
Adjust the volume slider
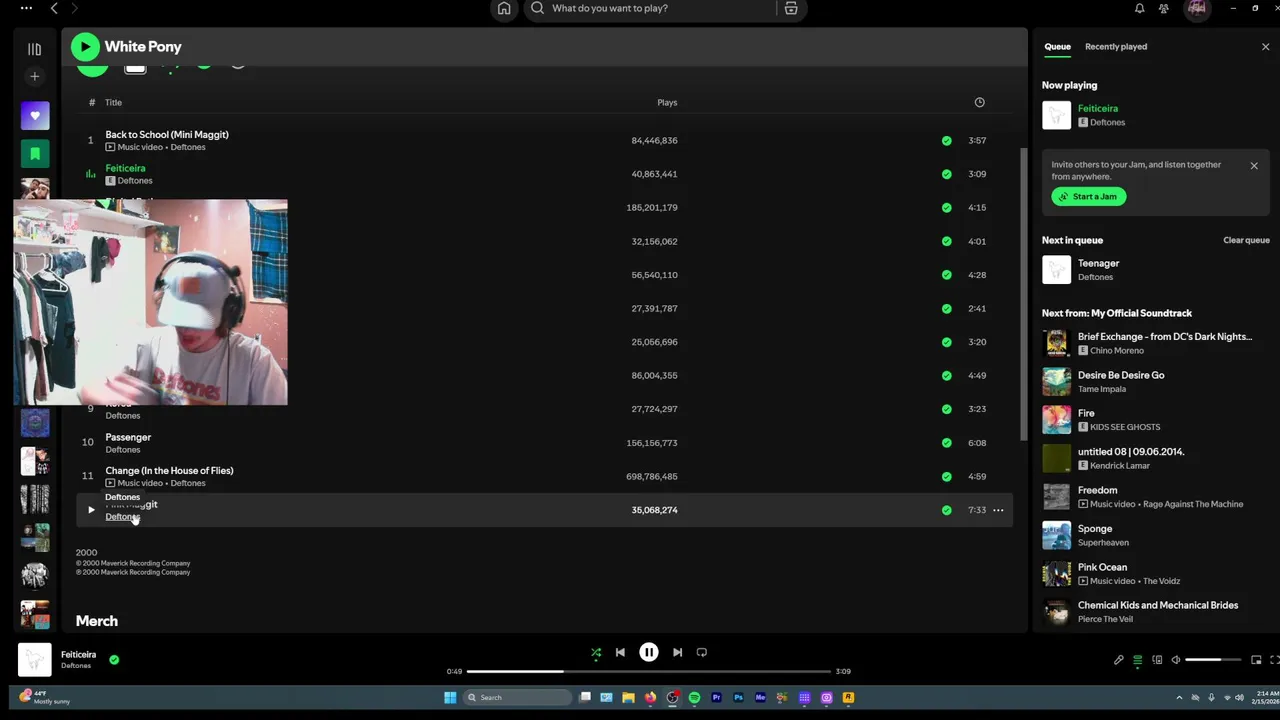pyautogui.click(x=1214, y=660)
